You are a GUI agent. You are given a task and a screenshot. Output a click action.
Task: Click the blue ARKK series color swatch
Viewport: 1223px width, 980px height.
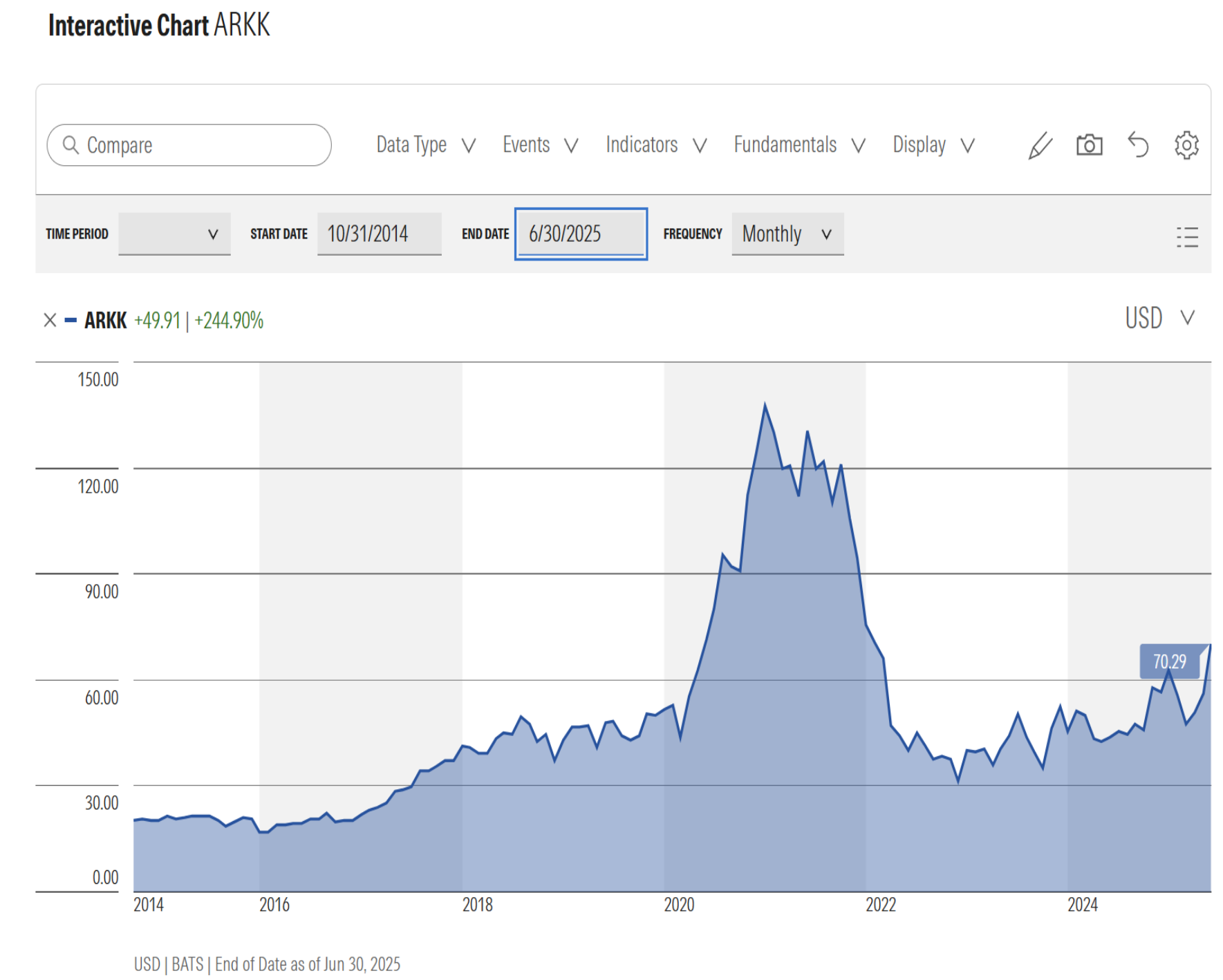[71, 320]
